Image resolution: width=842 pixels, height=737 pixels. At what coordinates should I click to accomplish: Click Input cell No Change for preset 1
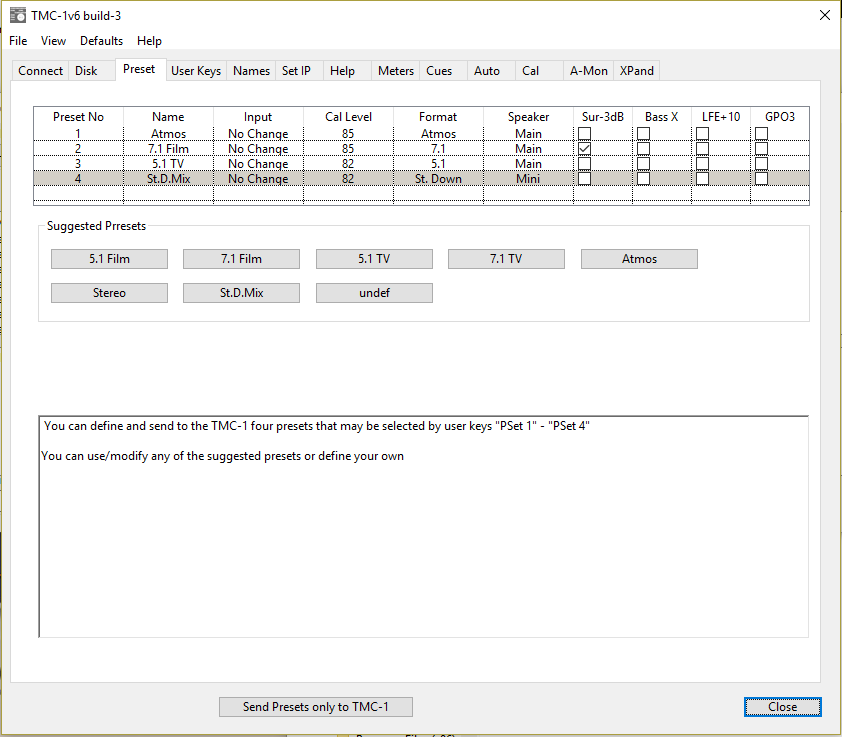tap(258, 134)
